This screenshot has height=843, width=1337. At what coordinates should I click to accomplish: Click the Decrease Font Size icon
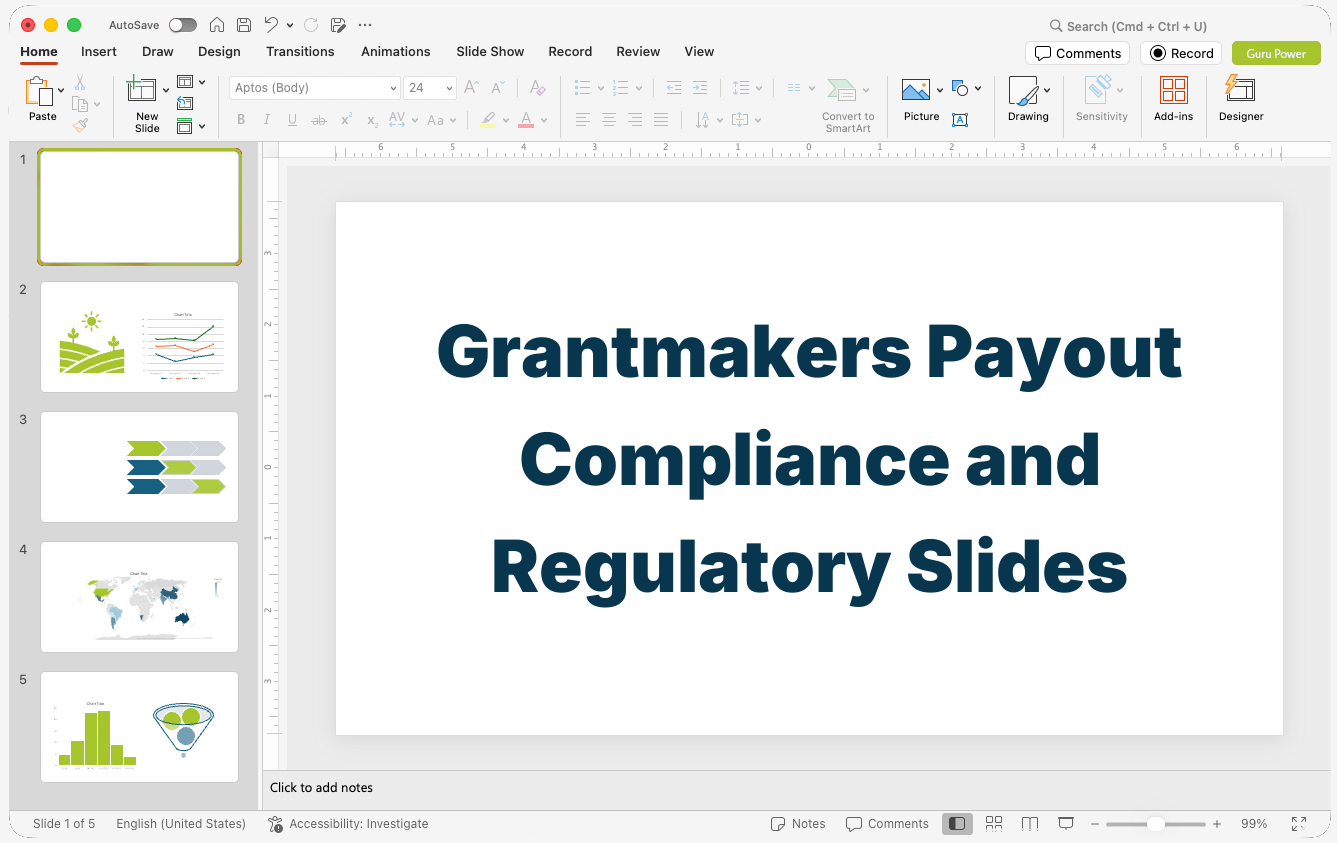(498, 88)
